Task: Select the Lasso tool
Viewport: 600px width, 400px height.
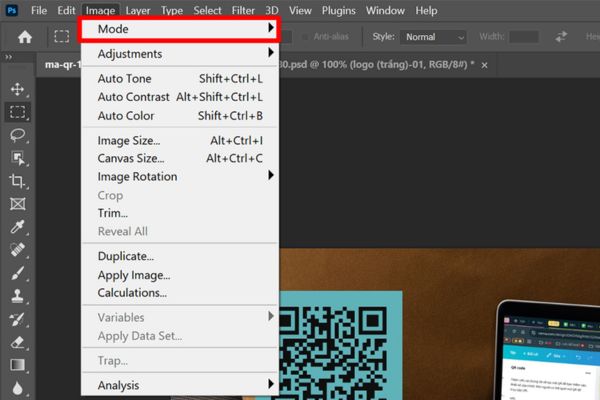Action: tap(17, 135)
